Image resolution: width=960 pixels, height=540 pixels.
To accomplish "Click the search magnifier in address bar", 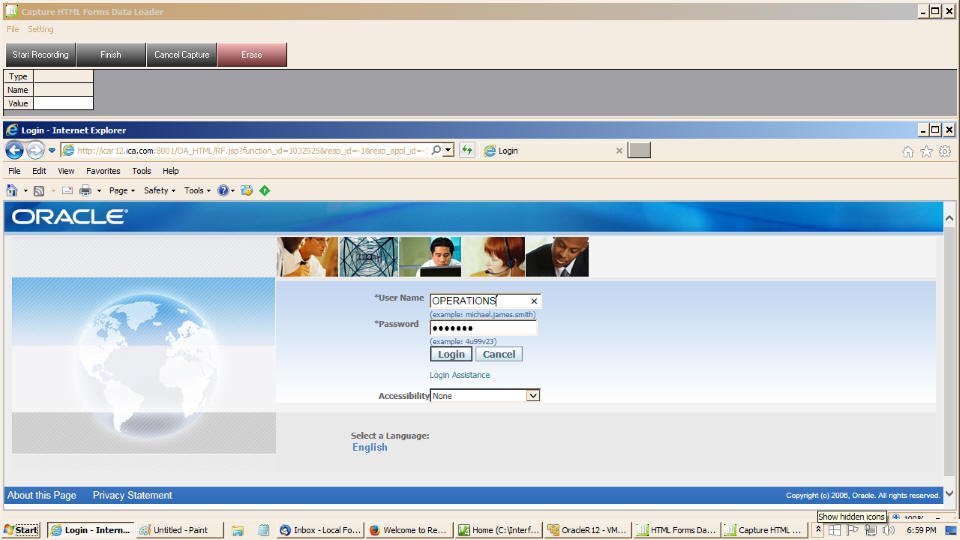I will tap(436, 150).
